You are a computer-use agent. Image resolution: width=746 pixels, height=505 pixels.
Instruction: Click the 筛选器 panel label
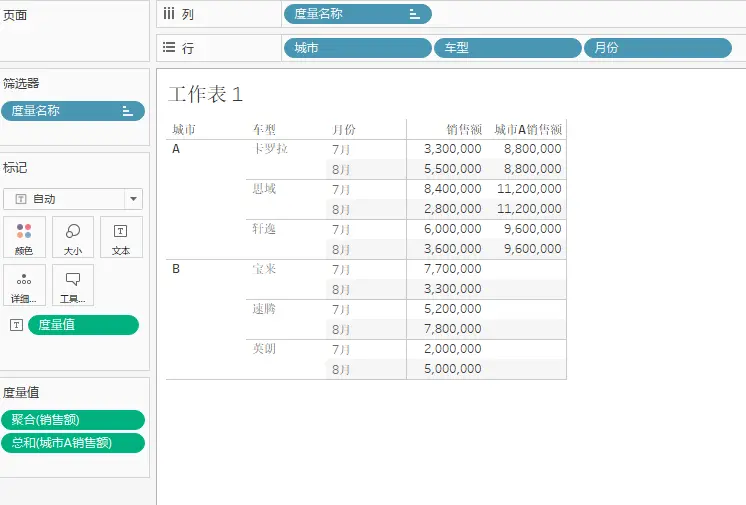[21, 84]
